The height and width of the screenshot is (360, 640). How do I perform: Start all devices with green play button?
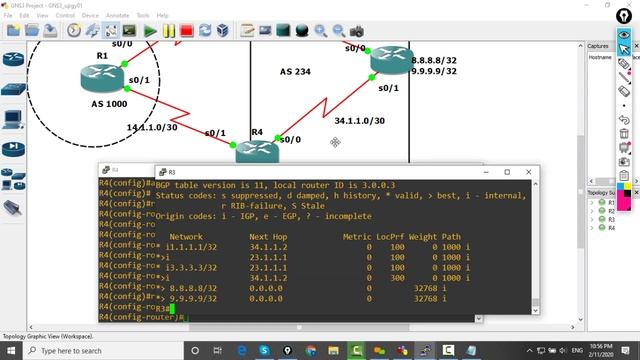[x=150, y=31]
